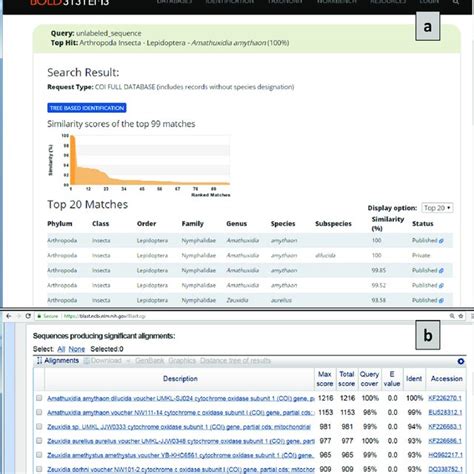Open accession HQ962217.1
This screenshot has width=474, height=474.
pos(445,455)
